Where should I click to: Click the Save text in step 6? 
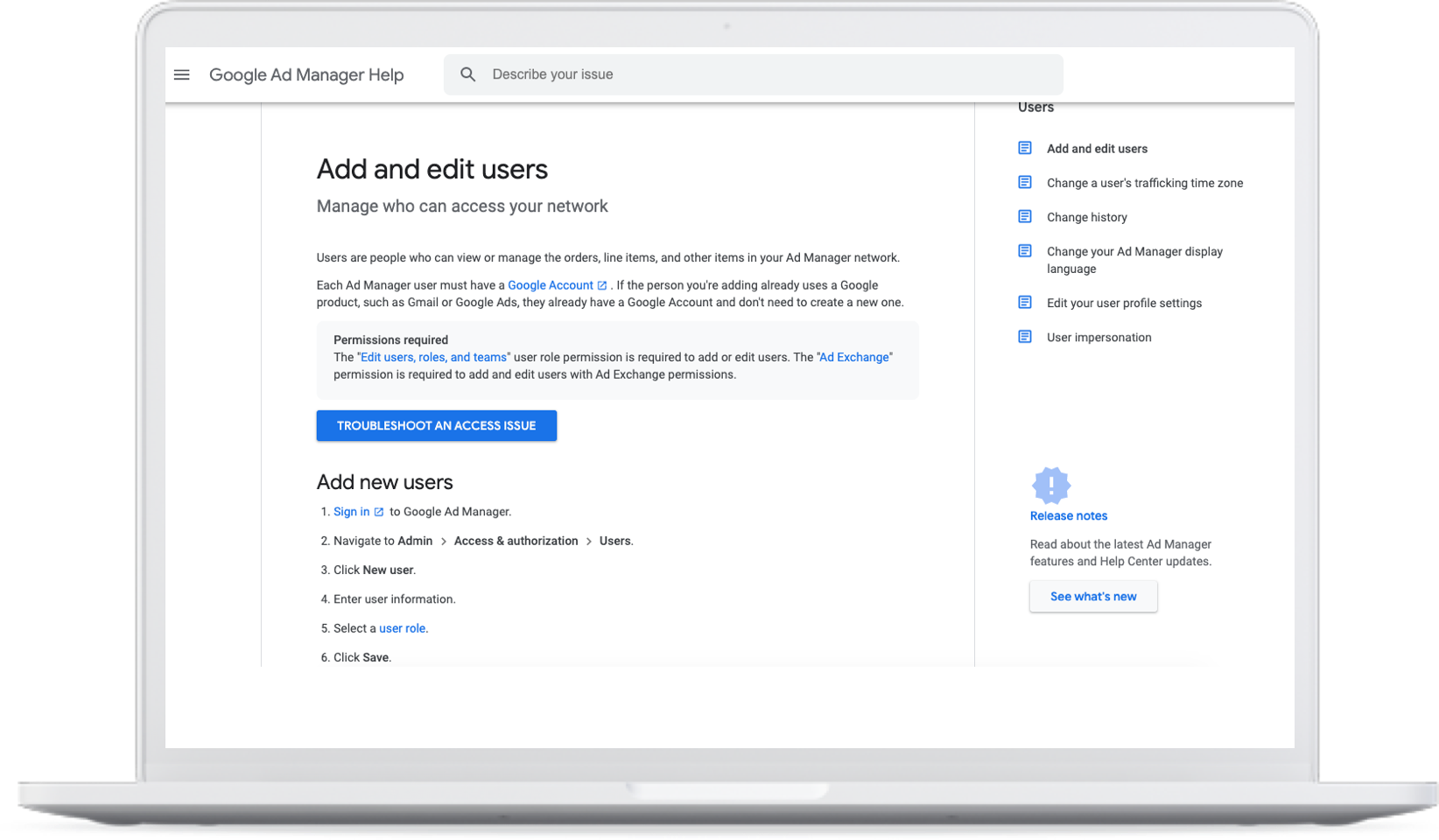(x=375, y=657)
